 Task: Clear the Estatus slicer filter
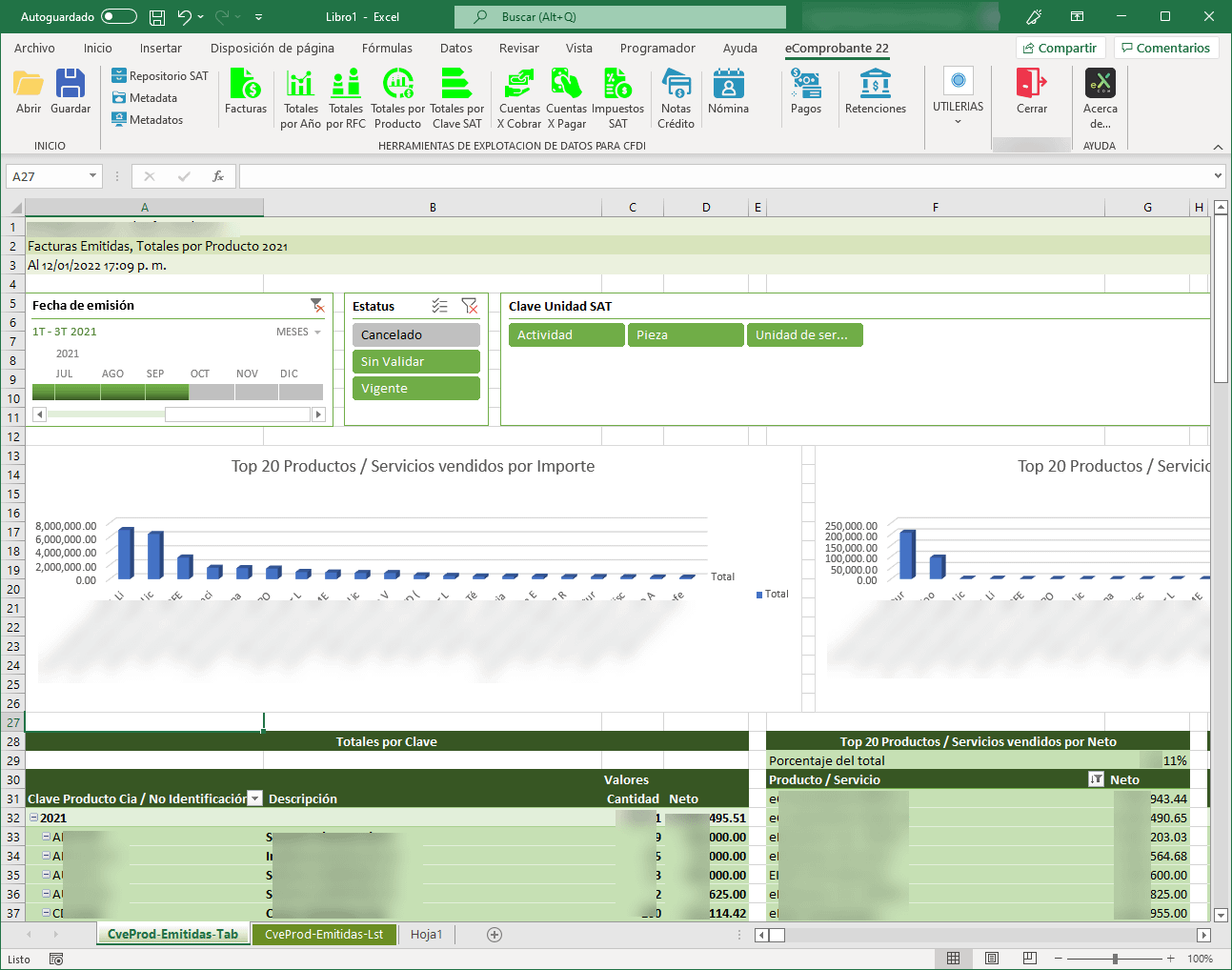(469, 306)
